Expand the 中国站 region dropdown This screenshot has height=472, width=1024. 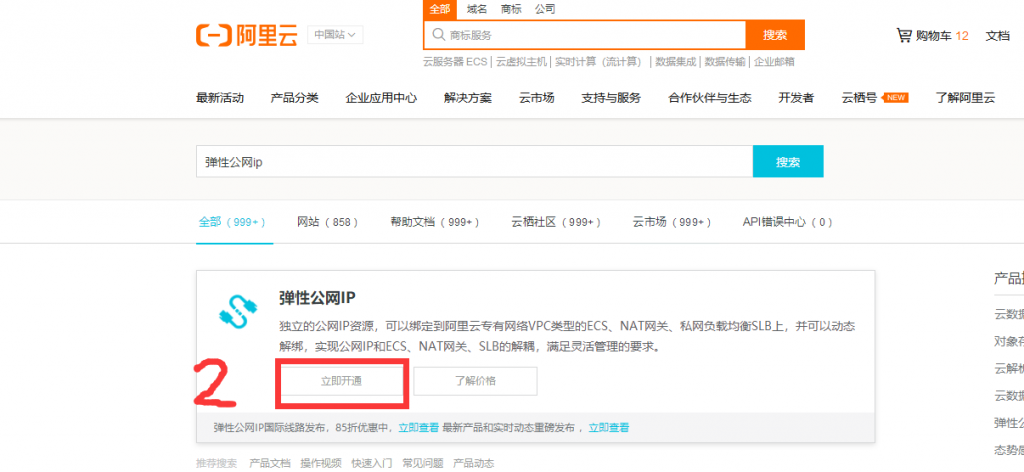tap(335, 35)
